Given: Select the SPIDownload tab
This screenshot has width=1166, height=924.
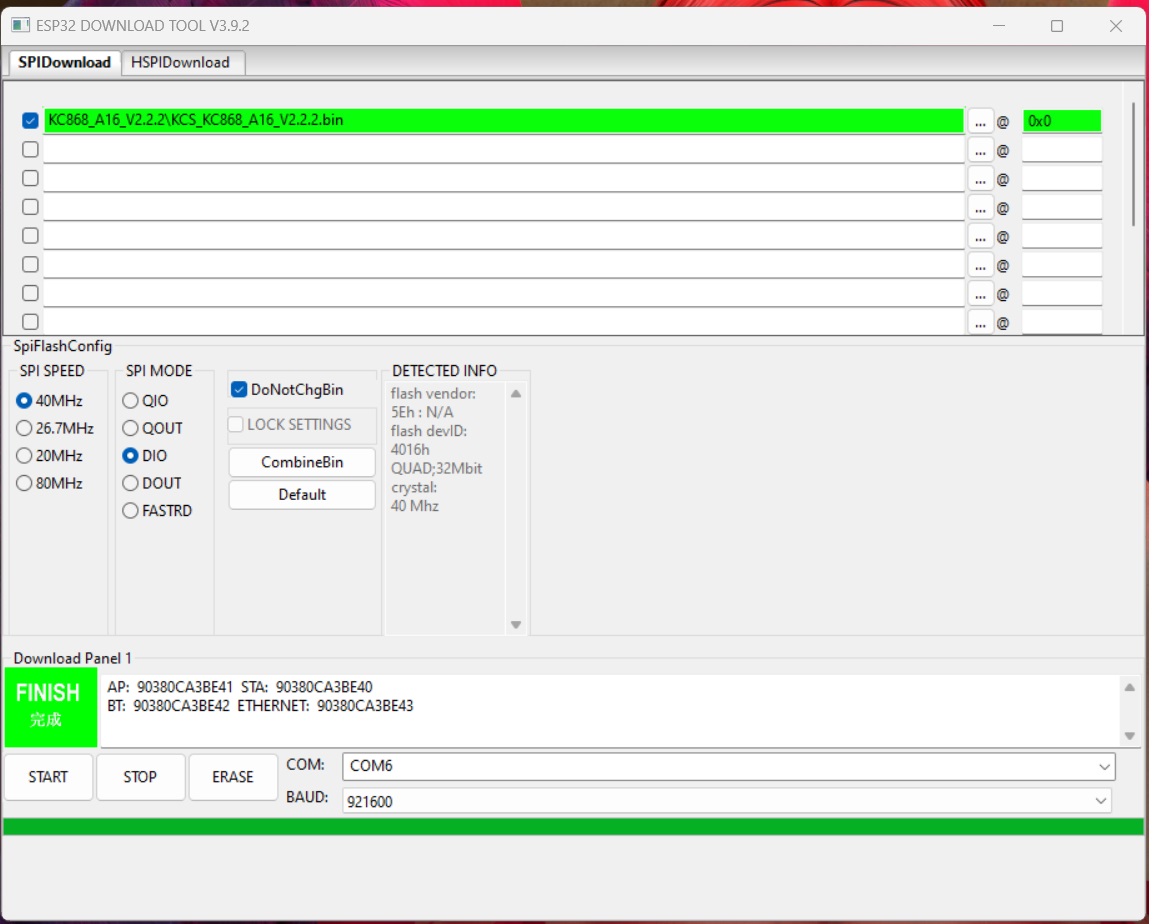Looking at the screenshot, I should click(x=65, y=62).
